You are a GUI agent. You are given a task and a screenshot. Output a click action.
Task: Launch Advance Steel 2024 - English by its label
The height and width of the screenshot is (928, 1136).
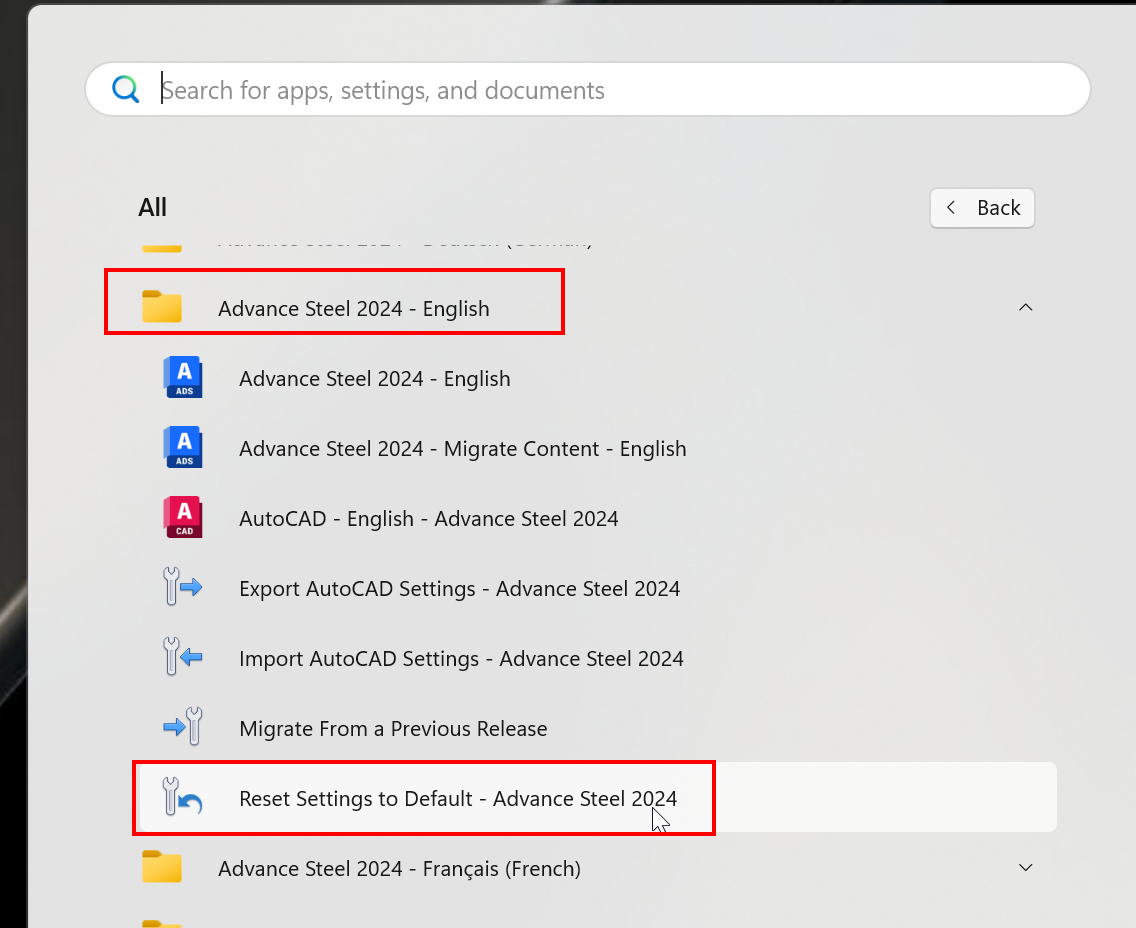click(375, 379)
